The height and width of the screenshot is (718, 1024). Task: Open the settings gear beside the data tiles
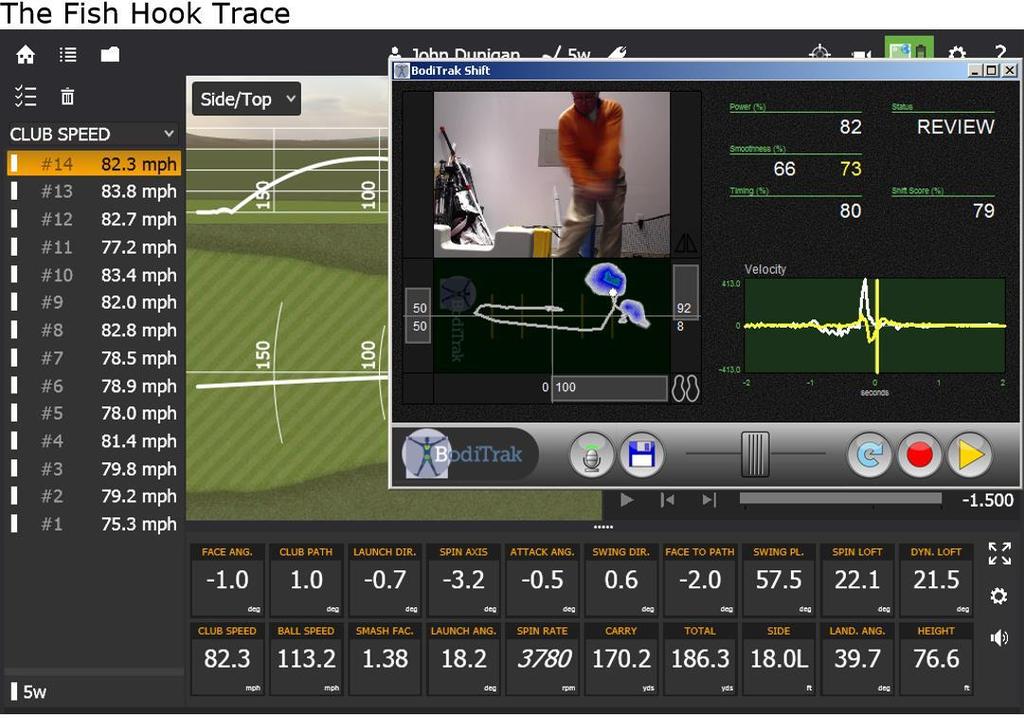point(998,596)
